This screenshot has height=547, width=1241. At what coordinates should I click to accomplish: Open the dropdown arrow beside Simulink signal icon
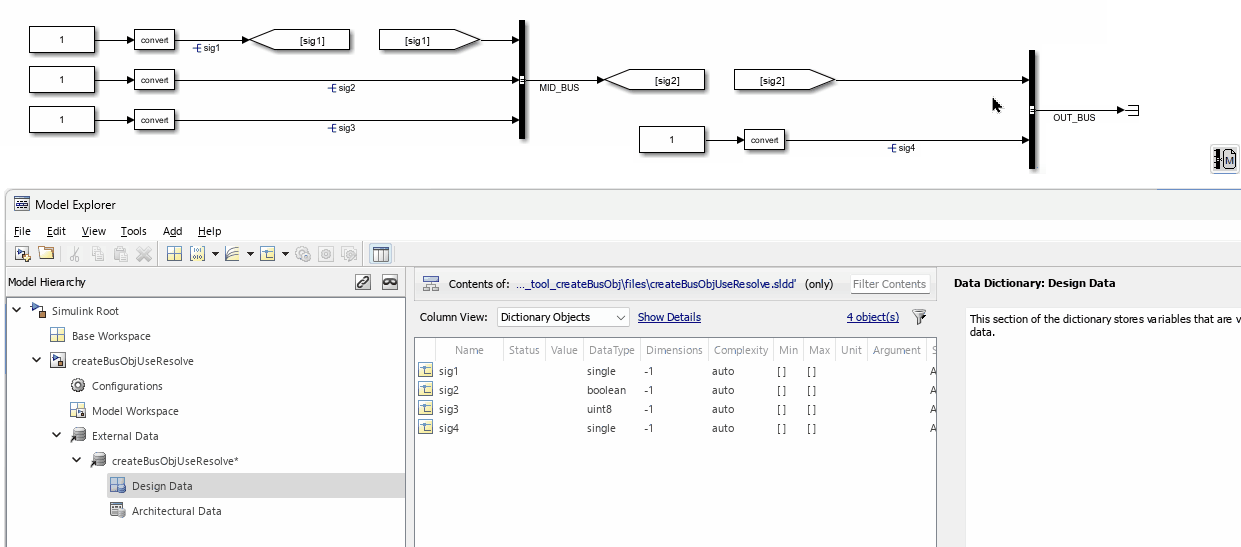[x=250, y=254]
